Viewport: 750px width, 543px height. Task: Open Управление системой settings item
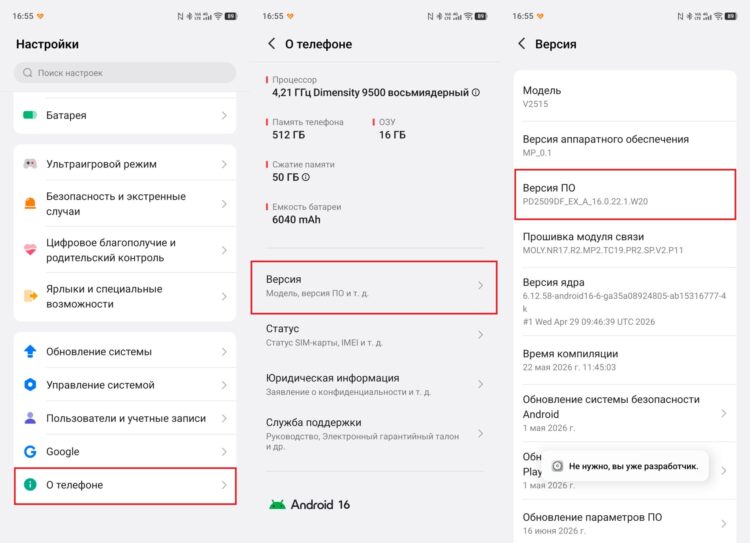125,385
